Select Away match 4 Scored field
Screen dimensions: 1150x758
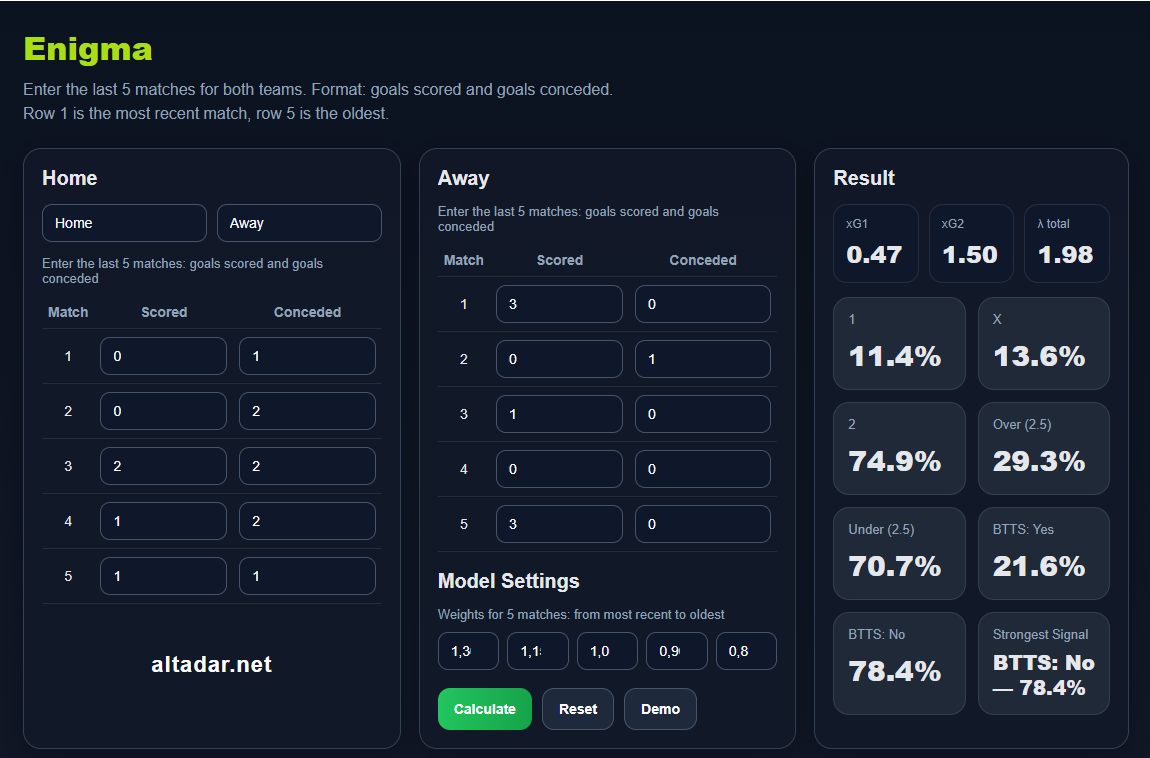[559, 469]
